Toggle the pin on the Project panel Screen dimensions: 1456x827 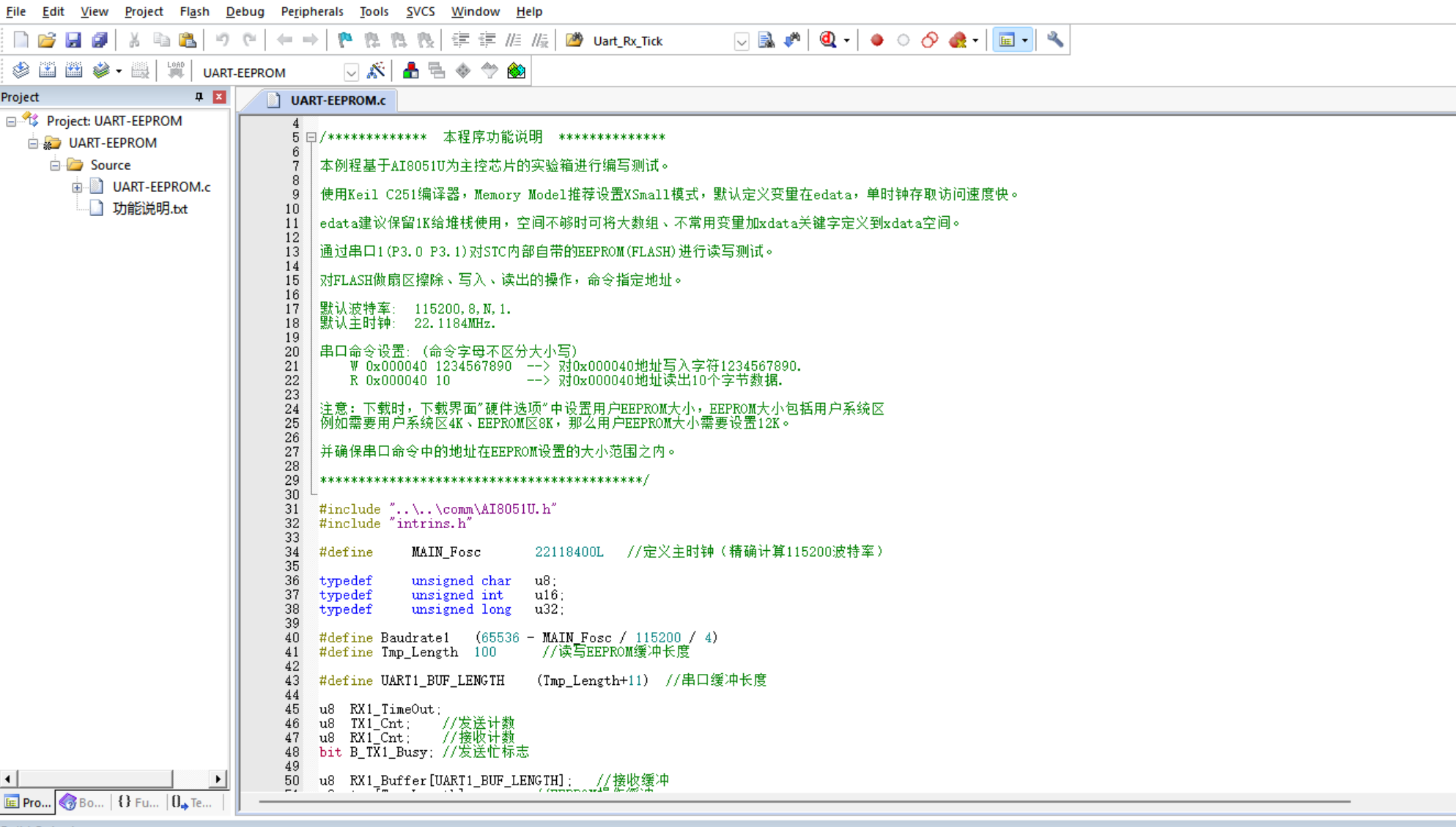click(199, 97)
